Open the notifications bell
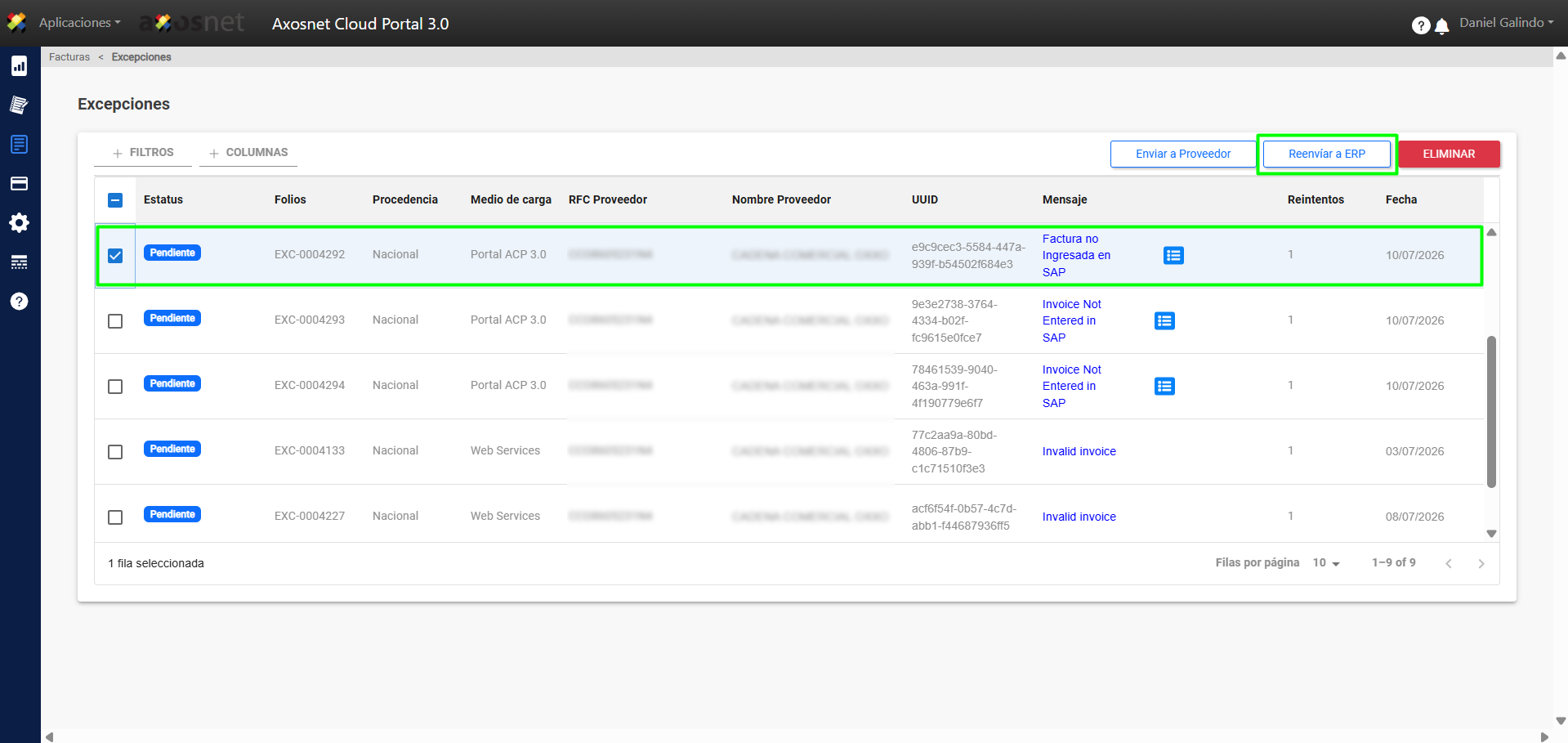 pos(1442,26)
